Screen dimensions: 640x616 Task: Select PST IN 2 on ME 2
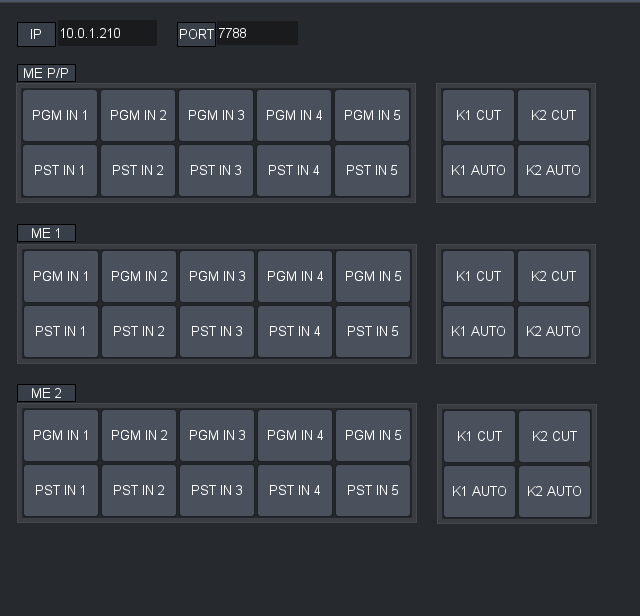tap(139, 491)
